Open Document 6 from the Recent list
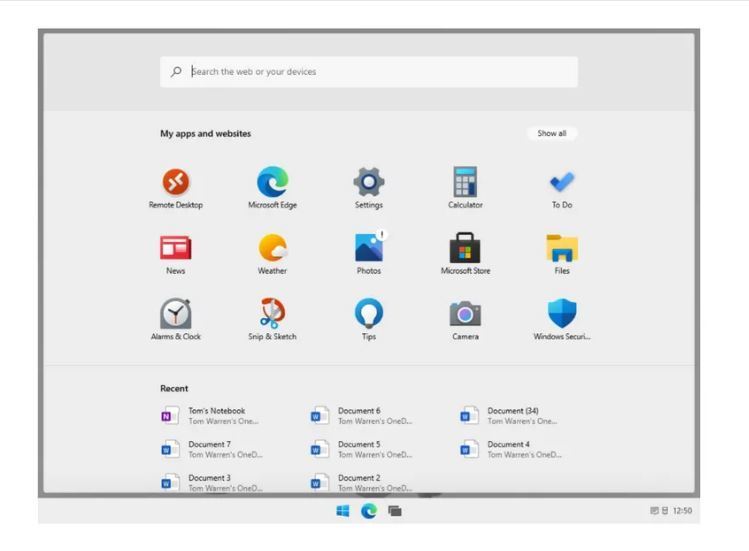 (360, 415)
